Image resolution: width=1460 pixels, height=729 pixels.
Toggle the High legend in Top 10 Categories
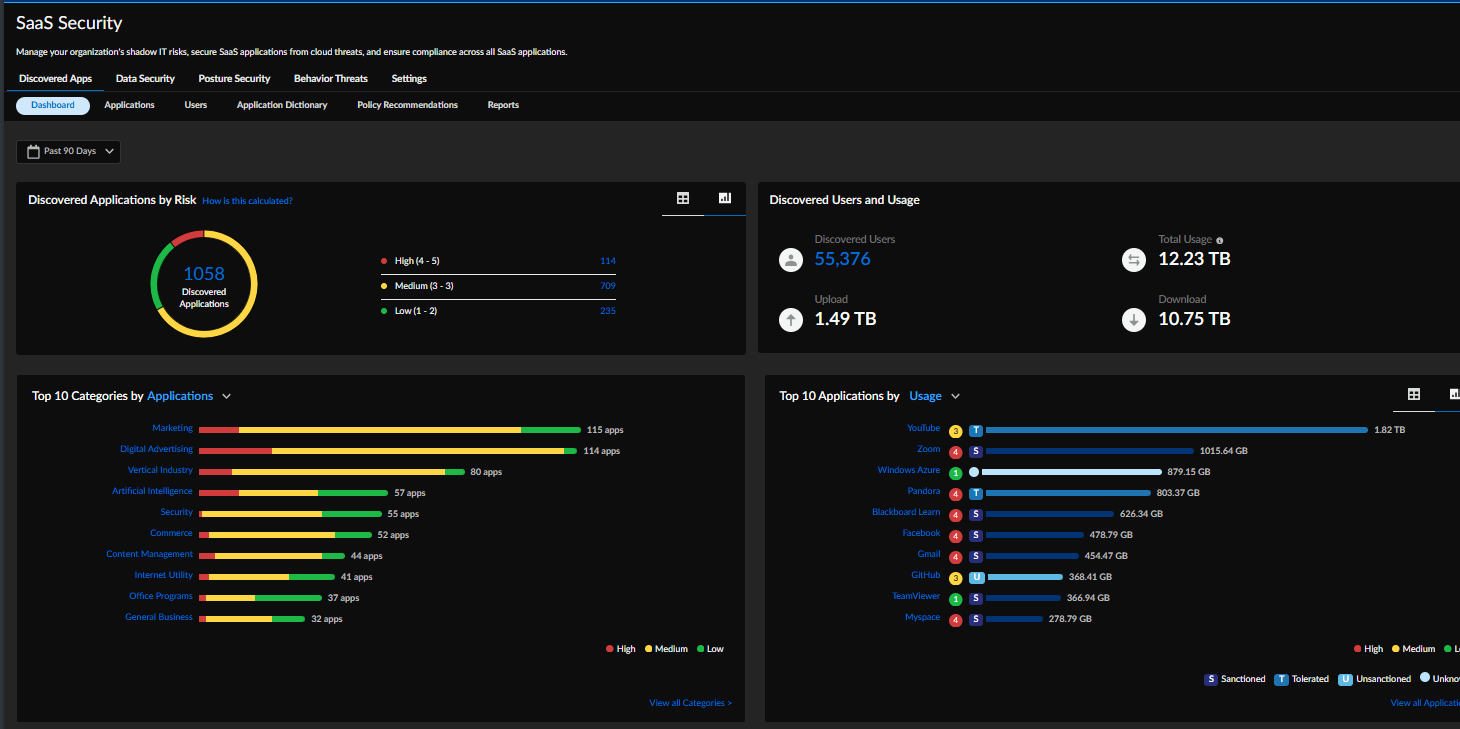[620, 649]
